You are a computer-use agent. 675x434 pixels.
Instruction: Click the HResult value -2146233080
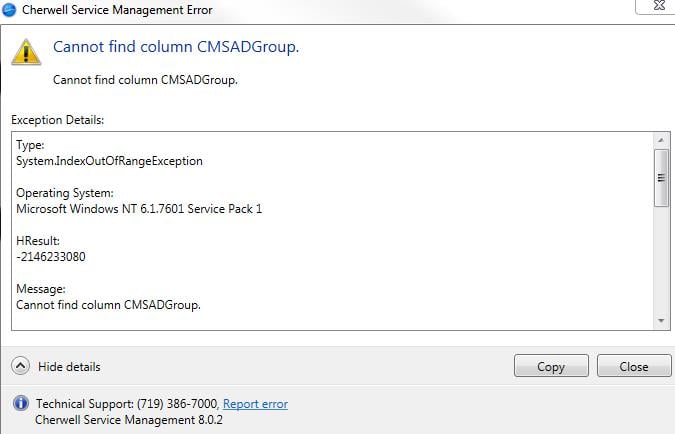(x=52, y=257)
